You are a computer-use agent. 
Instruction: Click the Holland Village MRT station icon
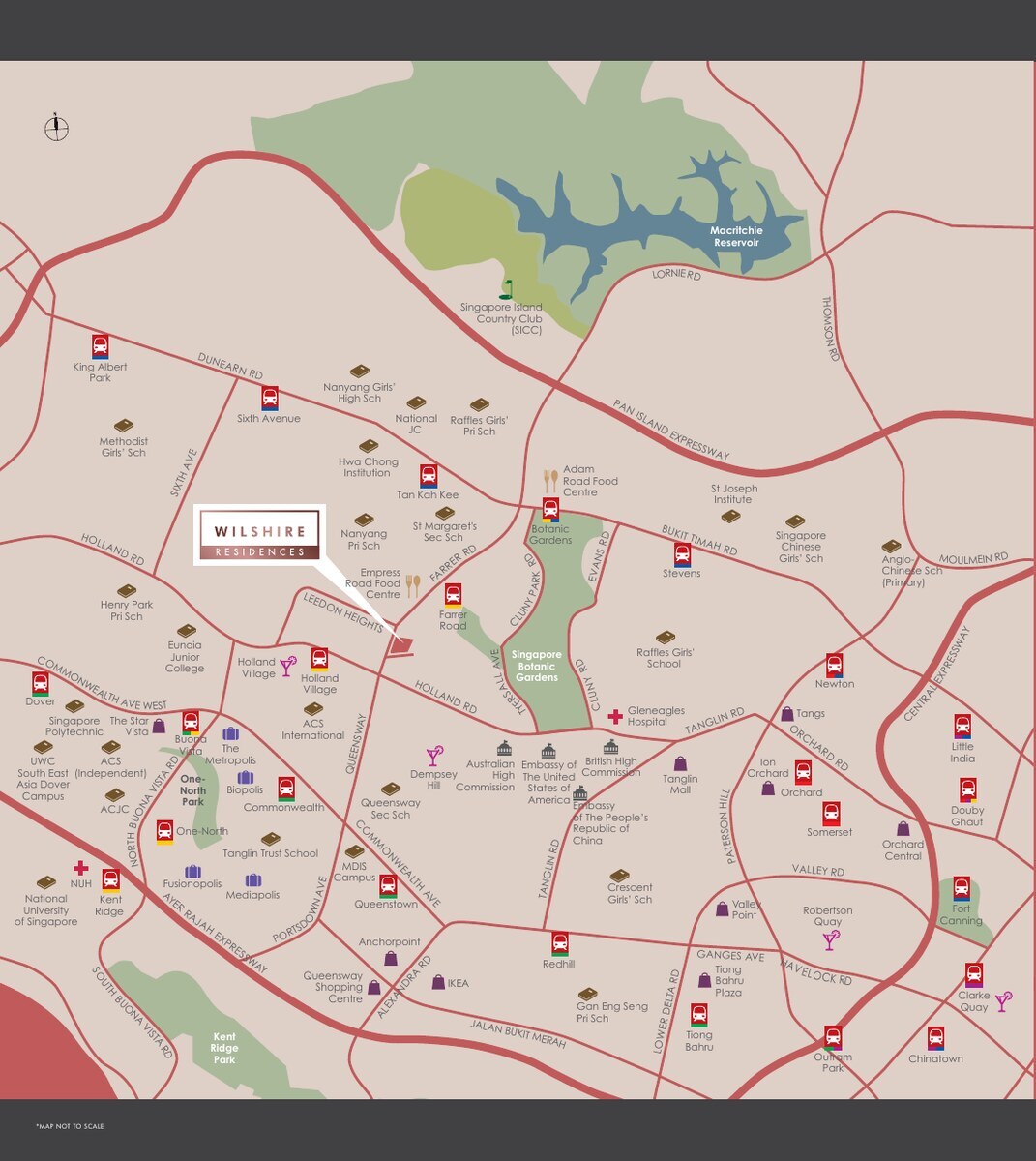pos(319,660)
